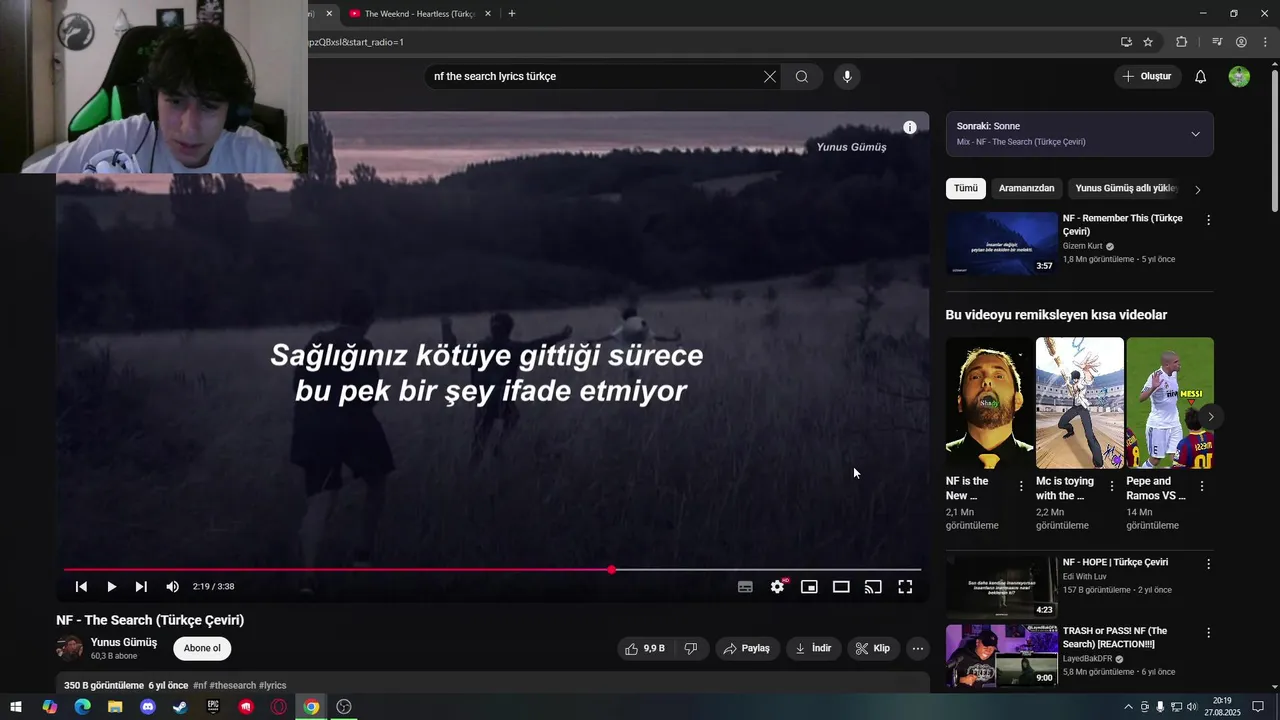Show video info card icon

coord(910,127)
